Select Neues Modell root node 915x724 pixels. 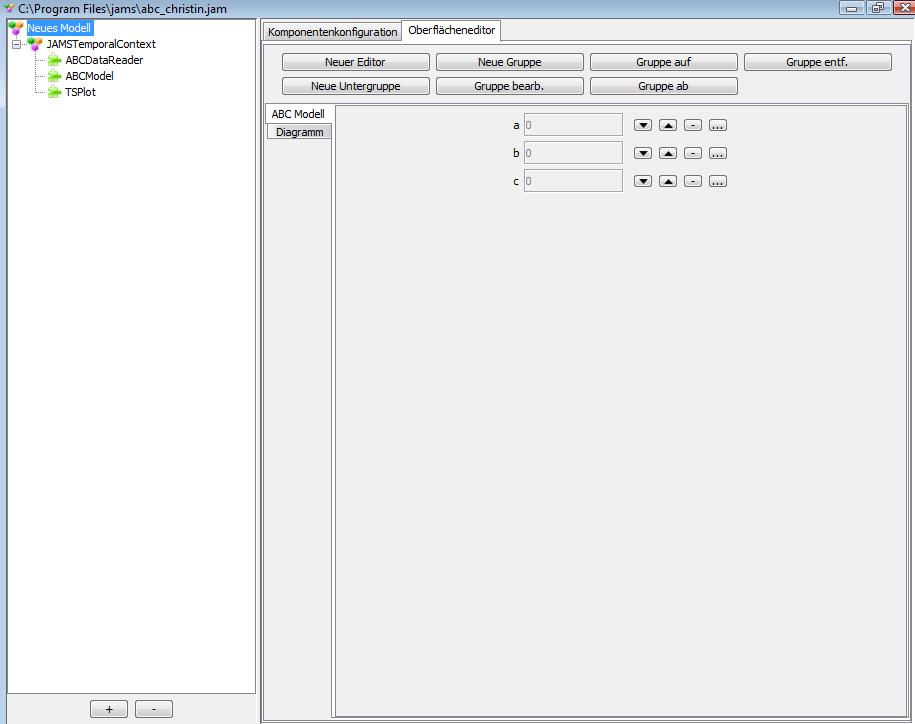[59, 28]
